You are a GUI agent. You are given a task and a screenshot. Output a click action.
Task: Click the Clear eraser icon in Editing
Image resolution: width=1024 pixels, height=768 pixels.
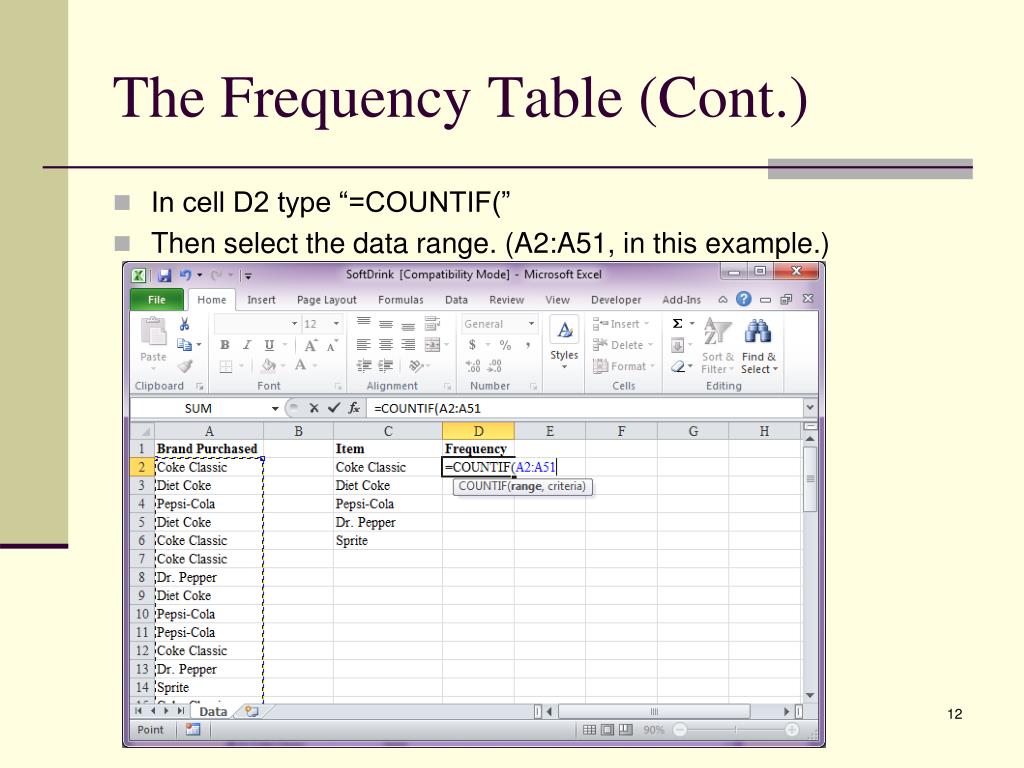[x=678, y=366]
